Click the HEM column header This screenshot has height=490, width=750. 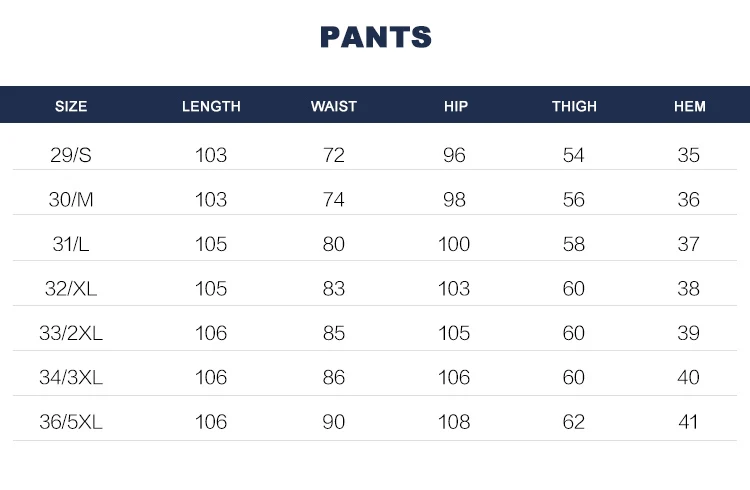690,106
